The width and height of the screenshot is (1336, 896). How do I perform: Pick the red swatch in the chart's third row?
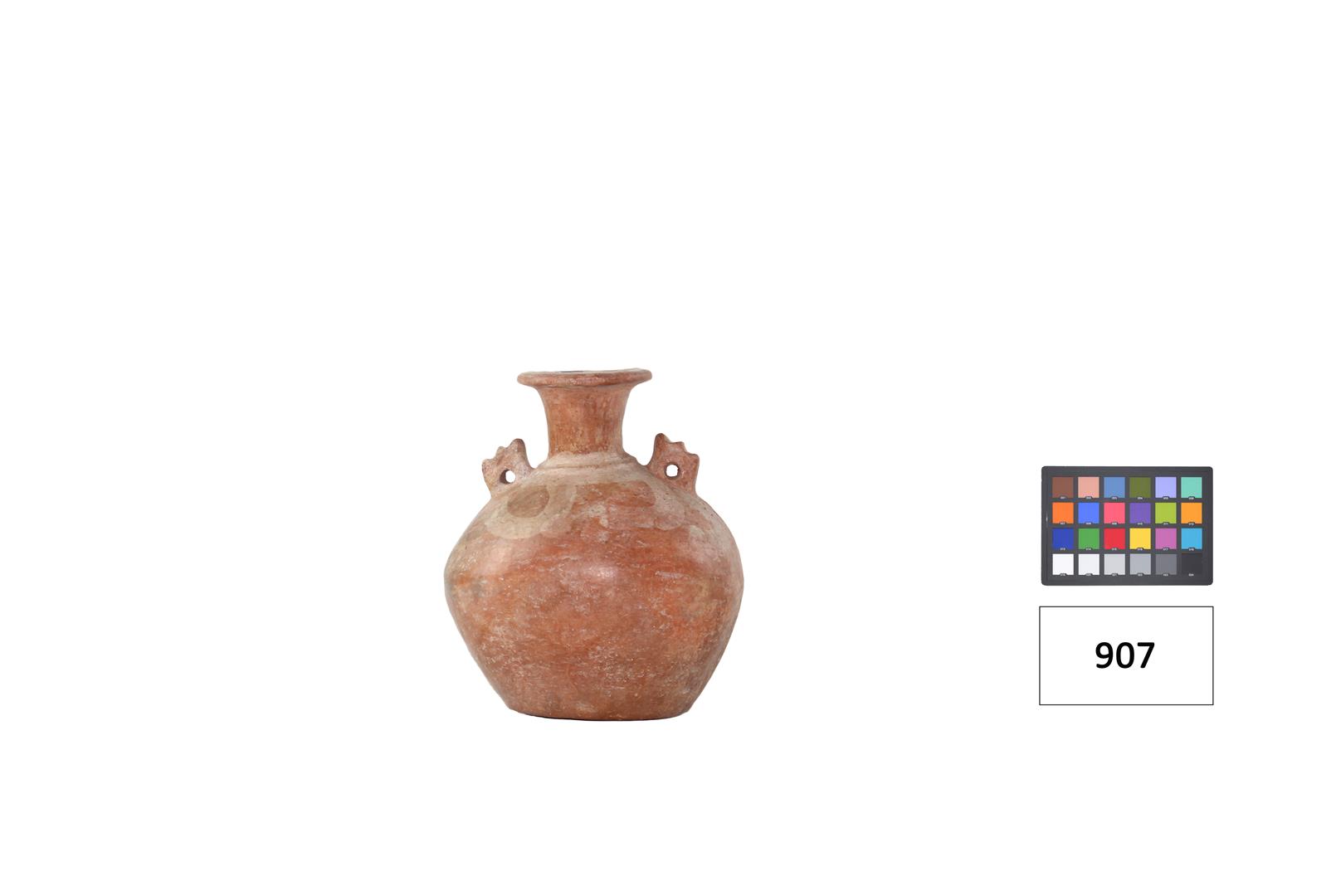1114,538
